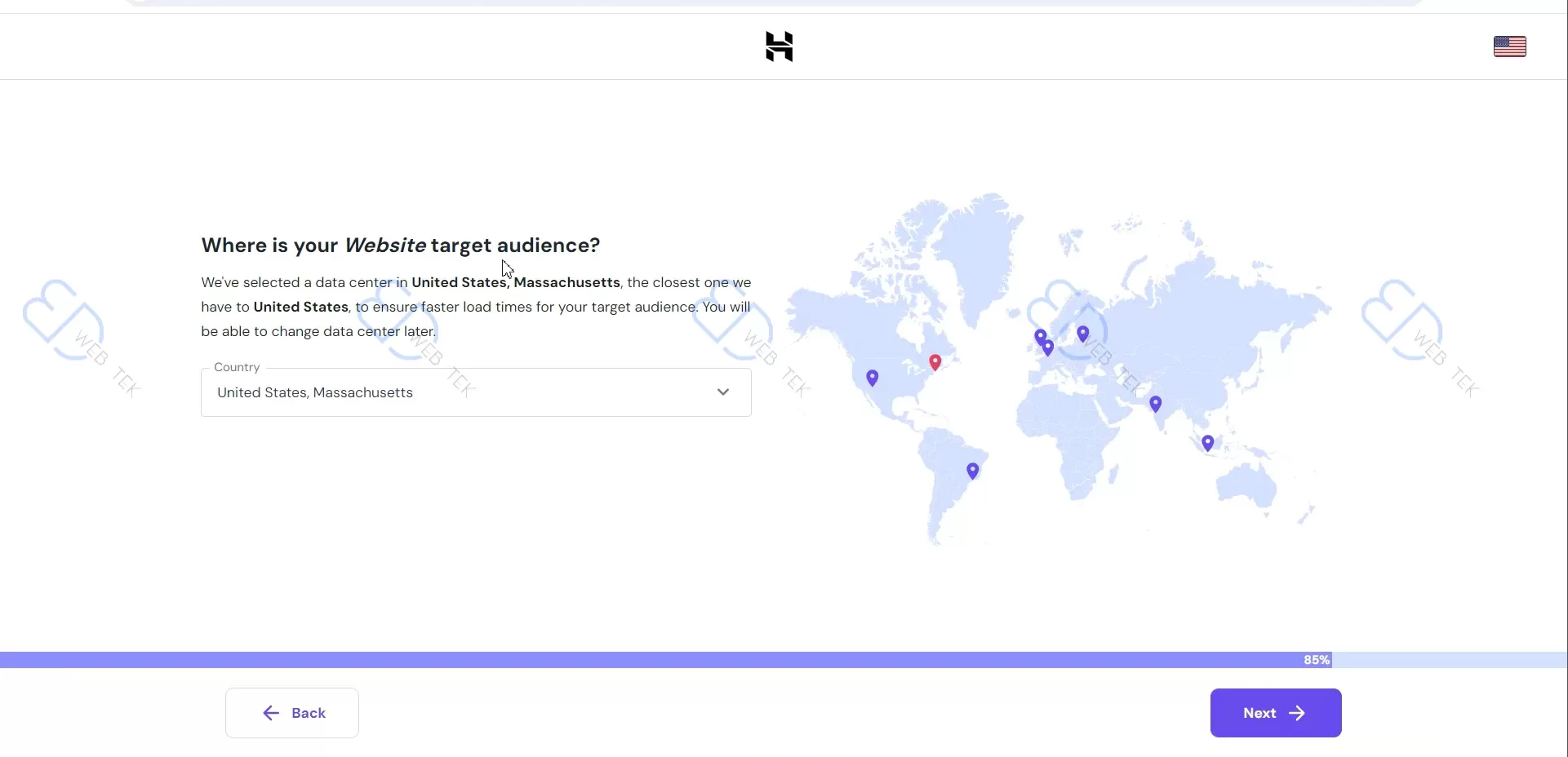Continue with the Next button

1276,713
